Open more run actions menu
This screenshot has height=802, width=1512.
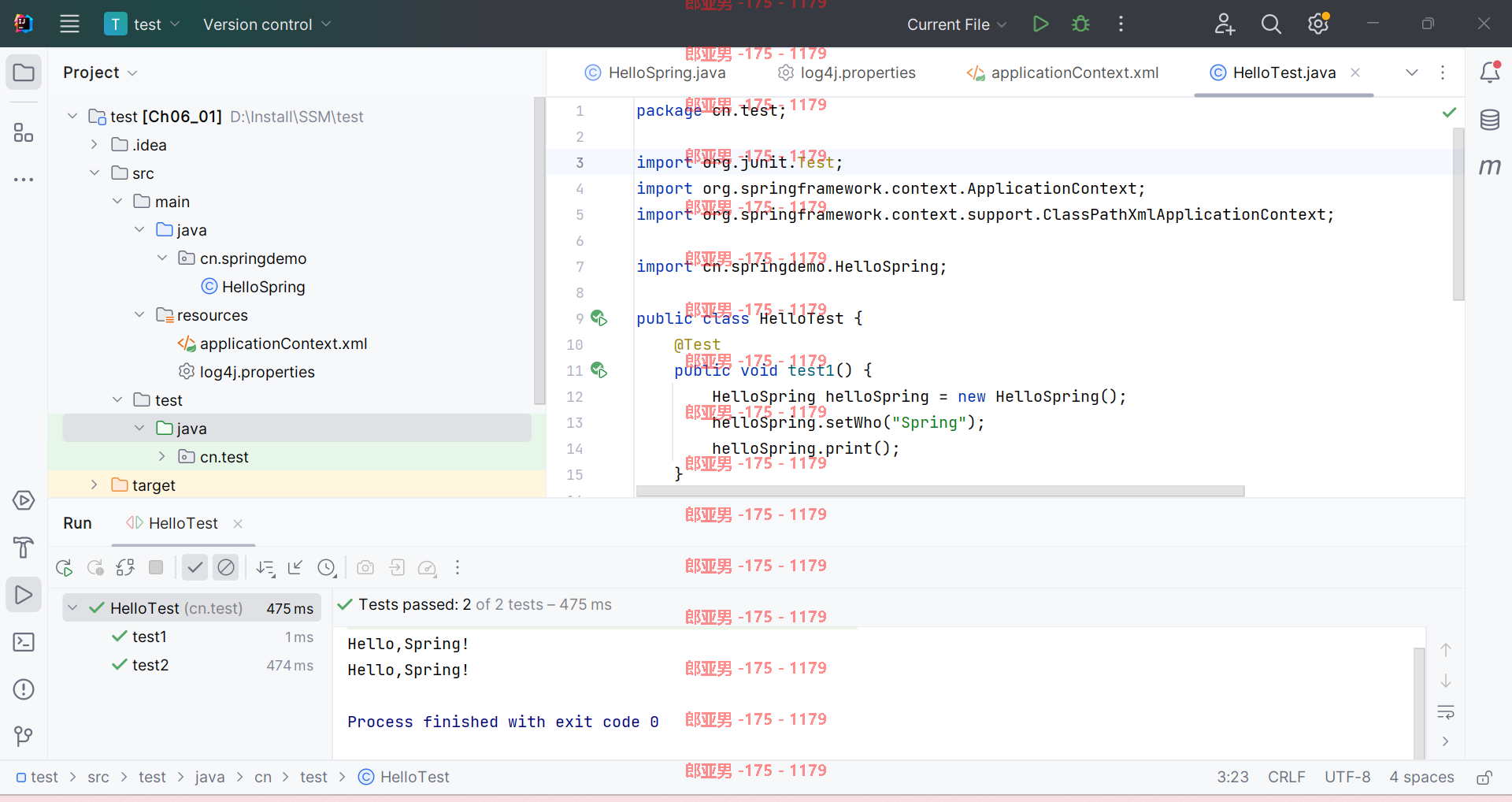(x=1121, y=24)
